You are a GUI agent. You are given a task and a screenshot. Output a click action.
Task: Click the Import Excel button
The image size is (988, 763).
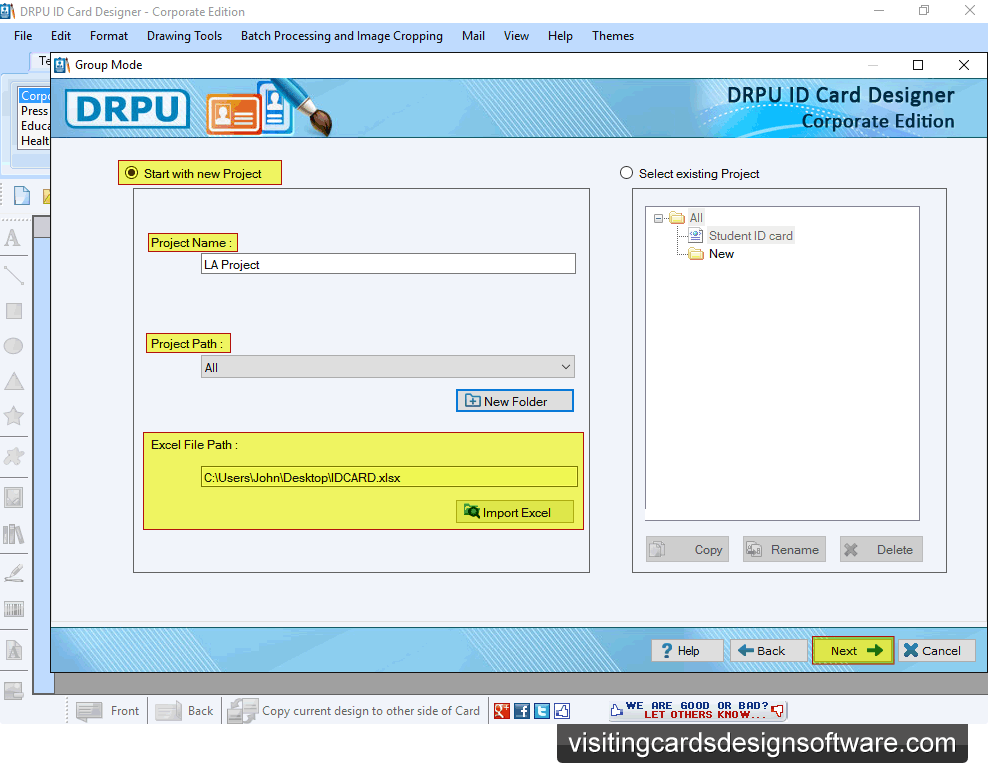point(515,512)
